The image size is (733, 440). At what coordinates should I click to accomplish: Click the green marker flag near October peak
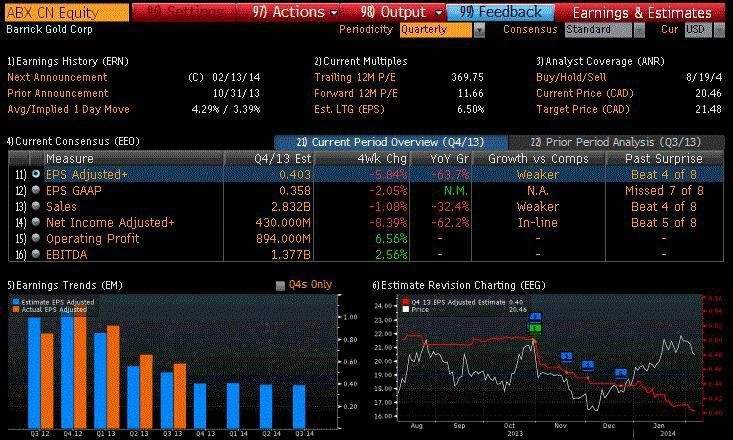[x=535, y=328]
